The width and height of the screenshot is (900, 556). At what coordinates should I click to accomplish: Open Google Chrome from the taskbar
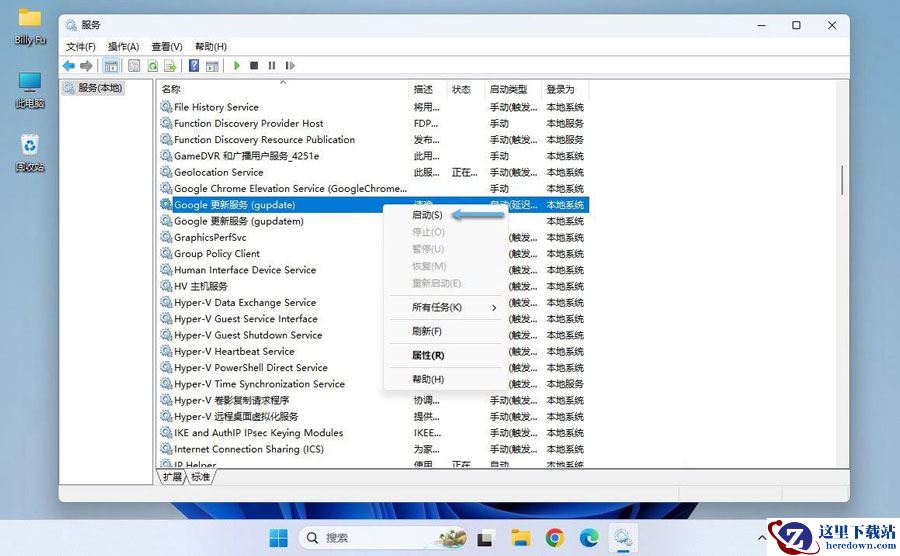pyautogui.click(x=554, y=538)
